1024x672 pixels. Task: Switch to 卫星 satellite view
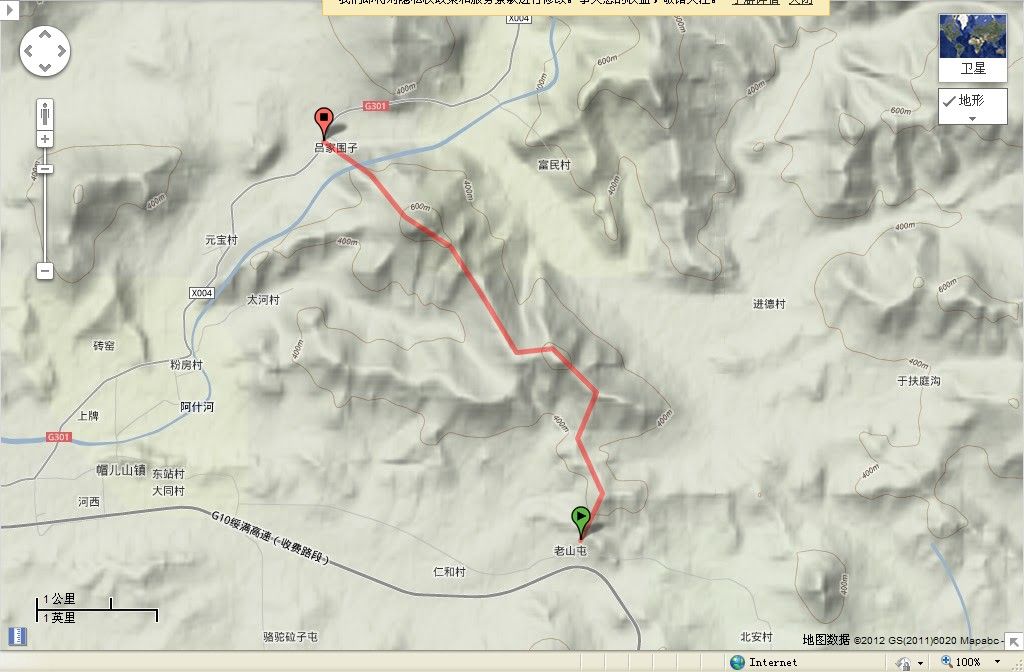tap(972, 48)
